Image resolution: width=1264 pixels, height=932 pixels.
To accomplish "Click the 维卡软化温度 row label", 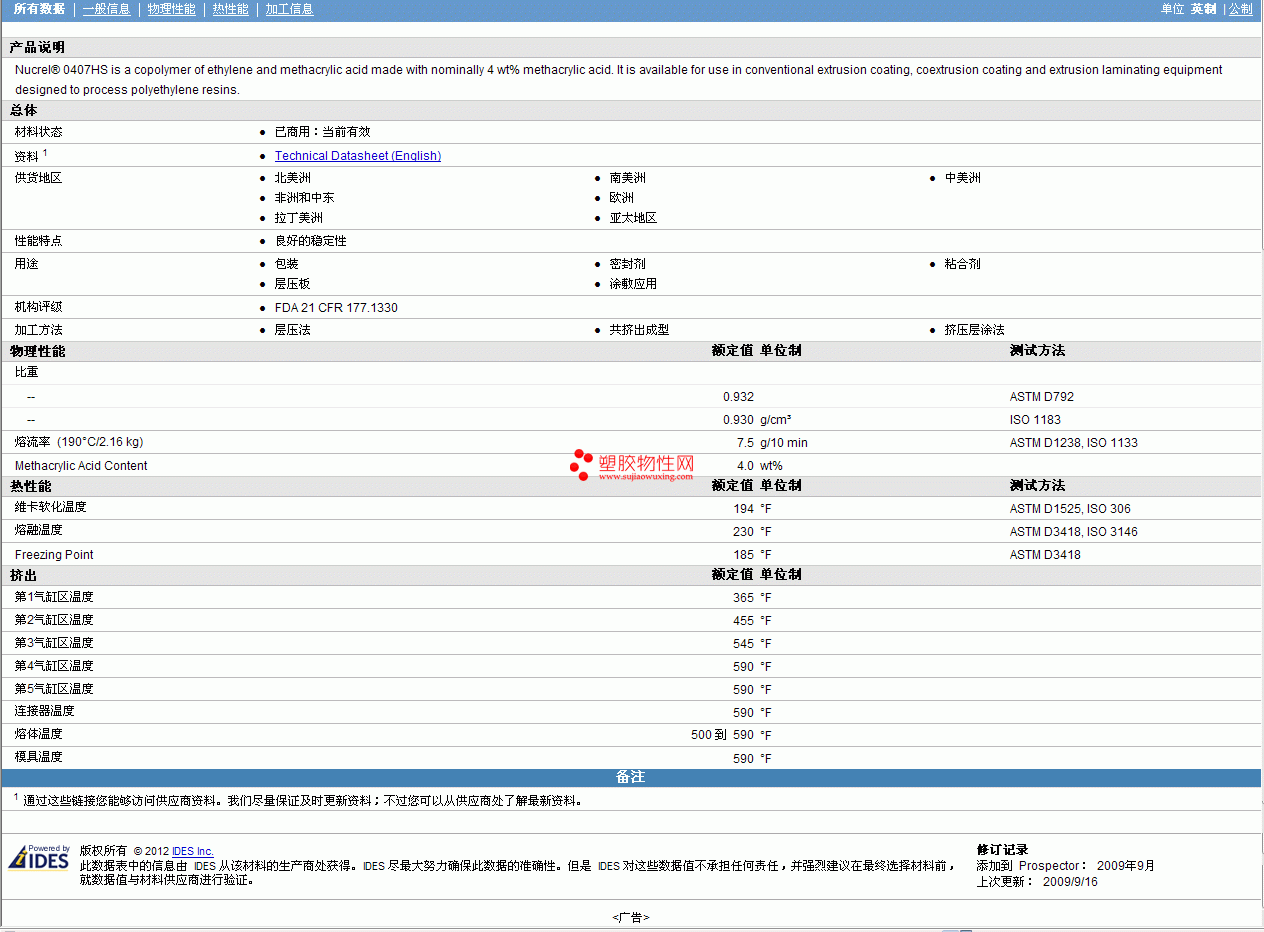I will coord(51,507).
